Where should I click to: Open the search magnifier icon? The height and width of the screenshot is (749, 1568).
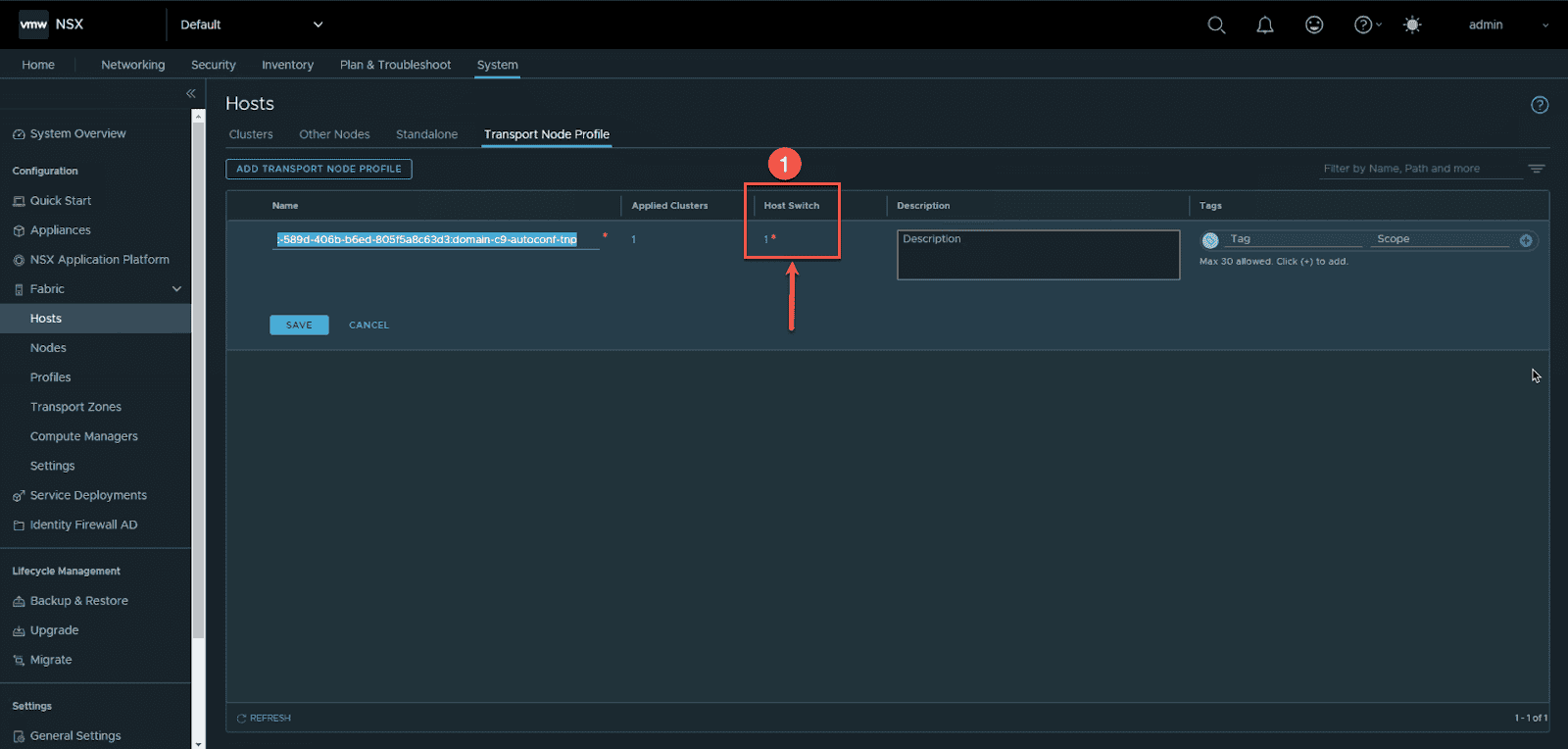pyautogui.click(x=1216, y=25)
